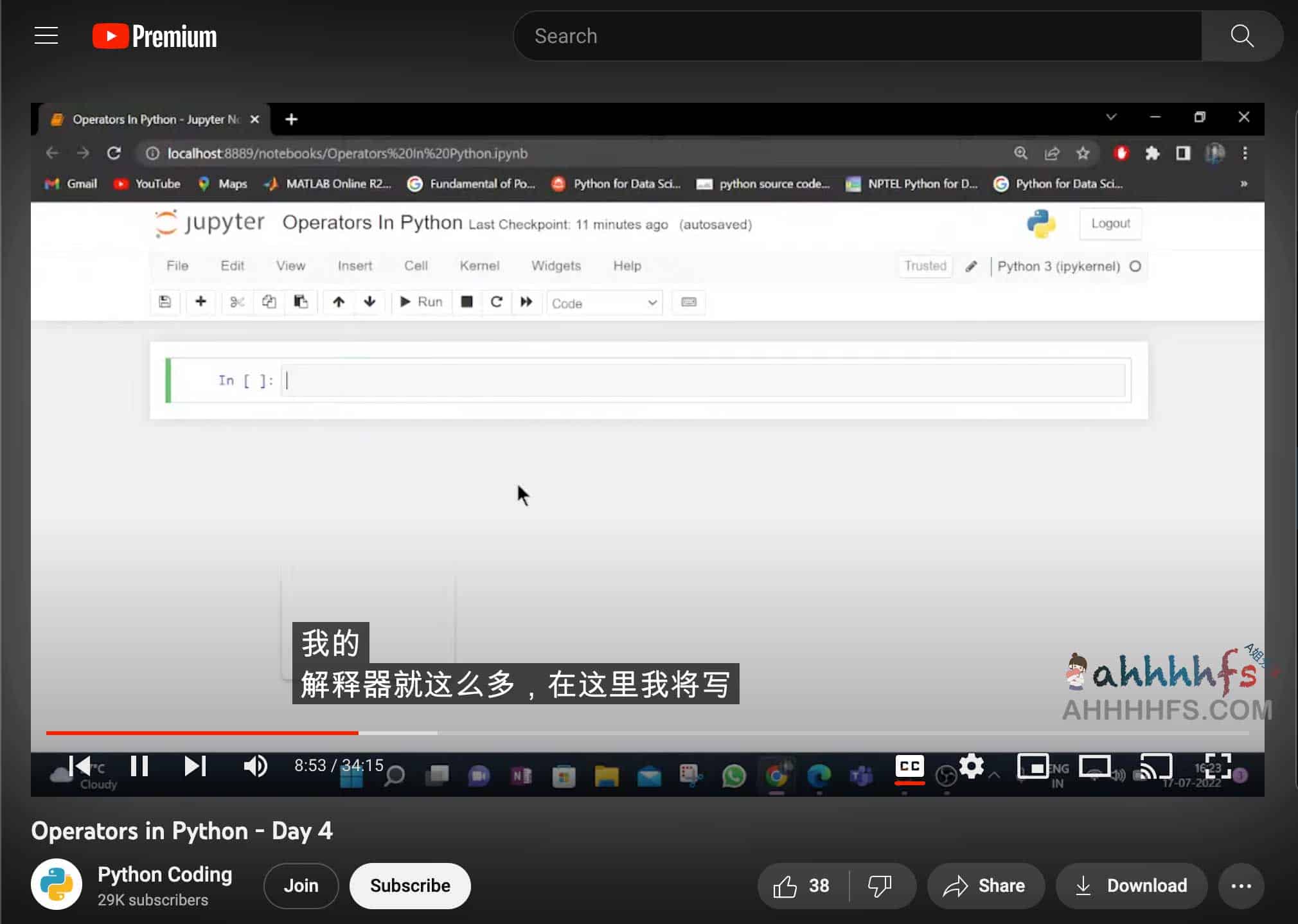Mute the video volume
1298x924 pixels.
(x=255, y=766)
